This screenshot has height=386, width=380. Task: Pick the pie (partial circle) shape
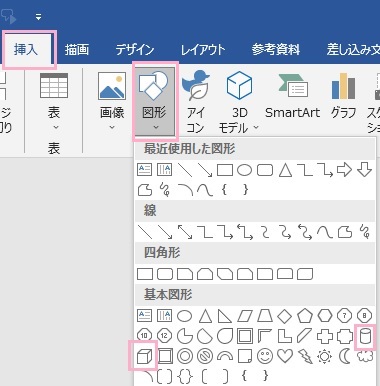[185, 336]
